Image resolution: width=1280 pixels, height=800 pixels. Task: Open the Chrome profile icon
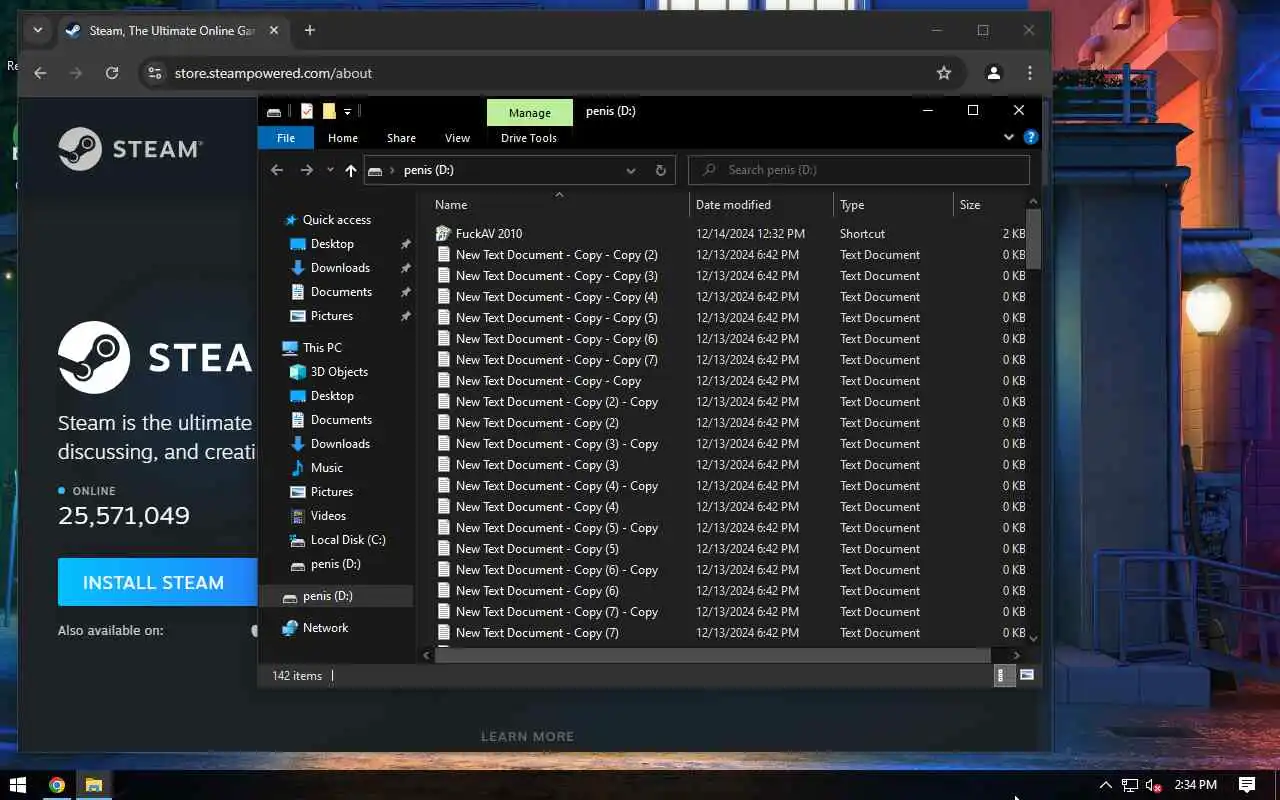[x=993, y=73]
